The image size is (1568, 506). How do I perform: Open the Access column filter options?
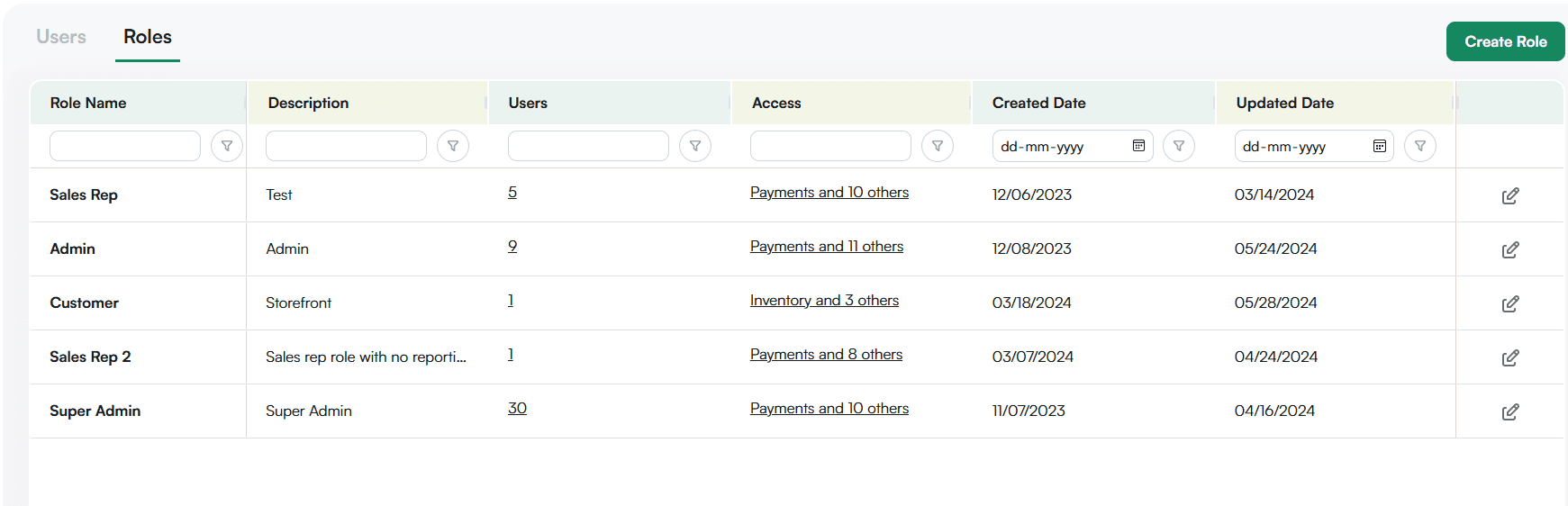click(x=938, y=146)
